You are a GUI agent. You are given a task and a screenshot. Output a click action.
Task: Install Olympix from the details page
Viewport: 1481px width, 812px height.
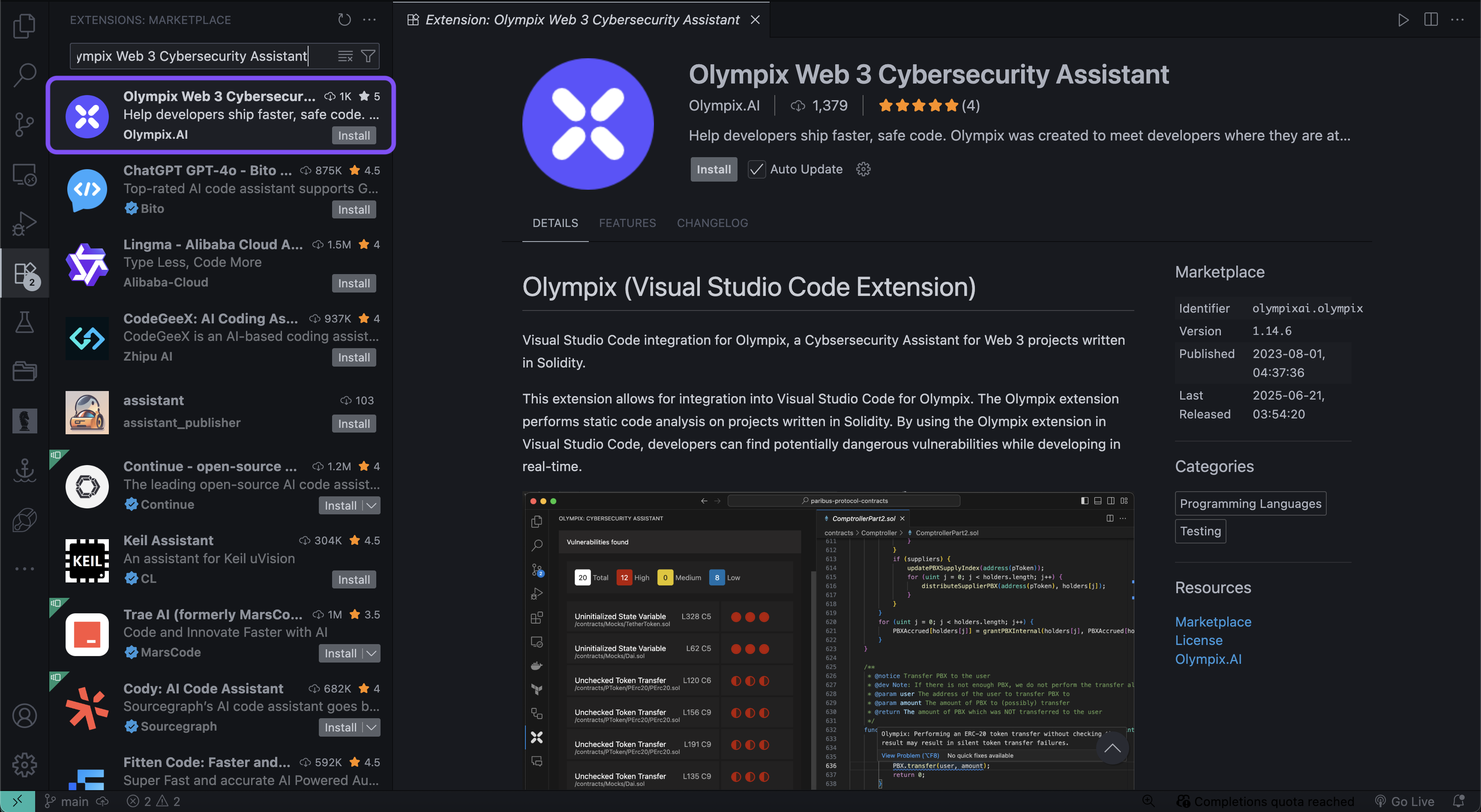click(714, 169)
